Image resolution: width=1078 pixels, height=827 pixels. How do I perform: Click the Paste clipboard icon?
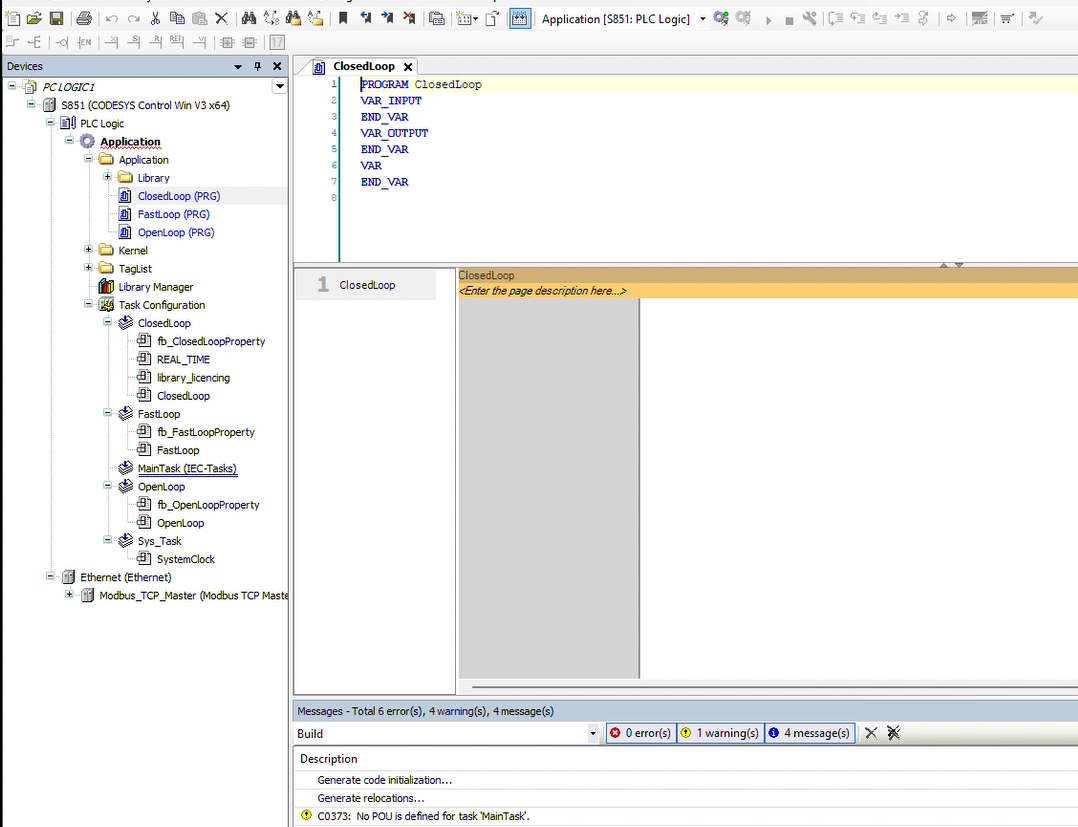(199, 19)
